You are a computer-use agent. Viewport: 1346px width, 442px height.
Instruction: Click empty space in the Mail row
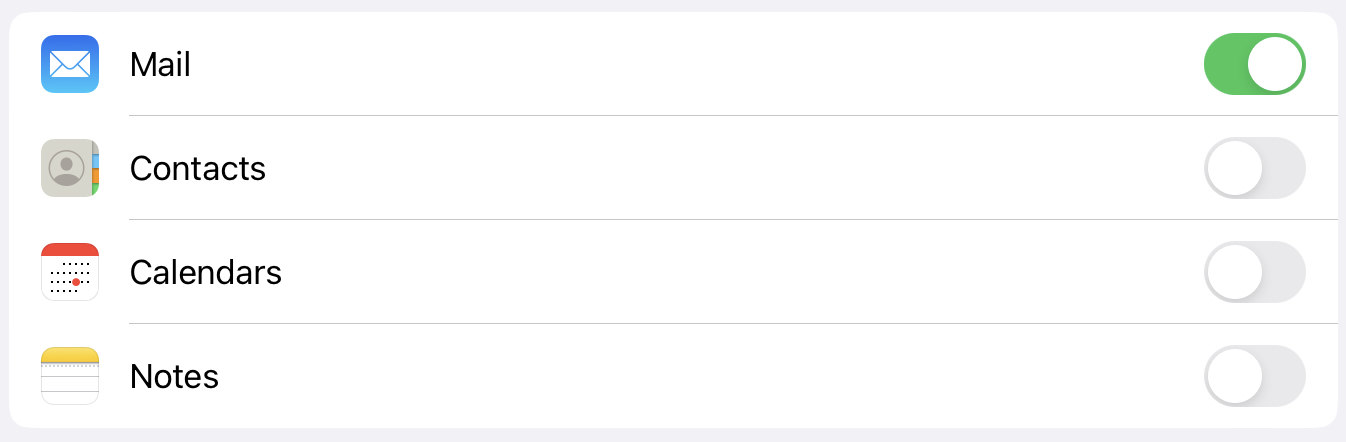tap(700, 64)
